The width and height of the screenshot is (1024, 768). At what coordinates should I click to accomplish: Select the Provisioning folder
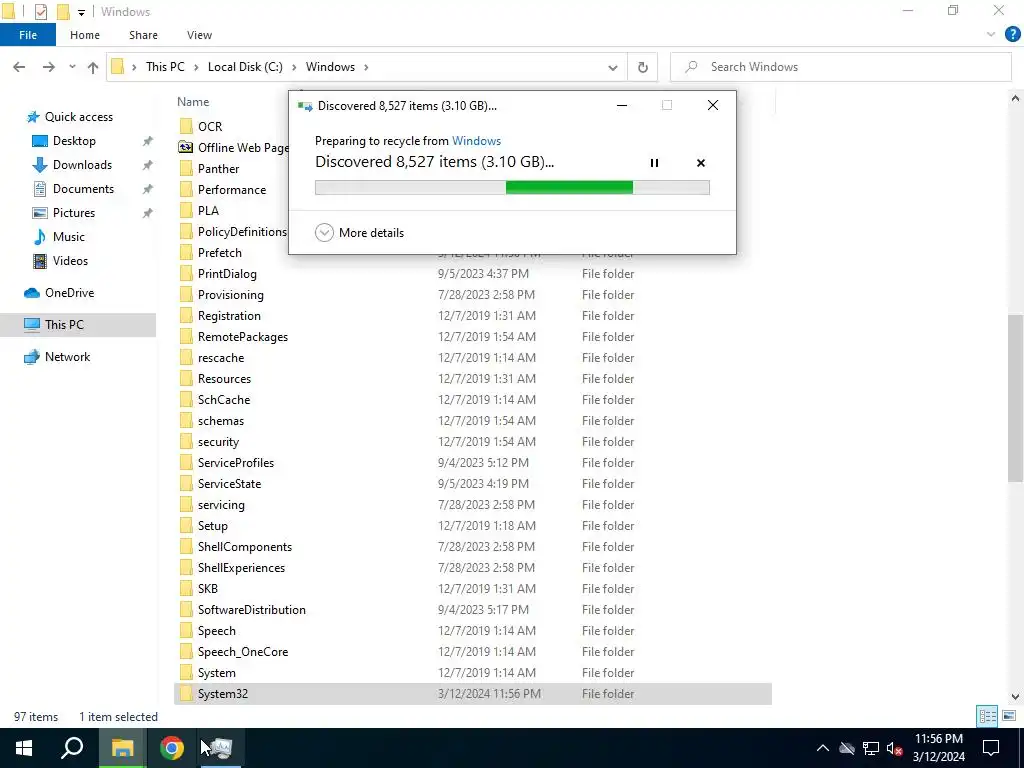click(231, 295)
